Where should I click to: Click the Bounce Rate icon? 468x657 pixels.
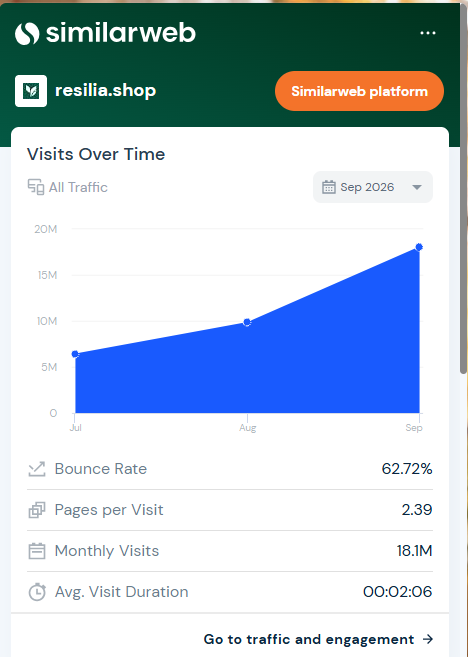coord(37,469)
